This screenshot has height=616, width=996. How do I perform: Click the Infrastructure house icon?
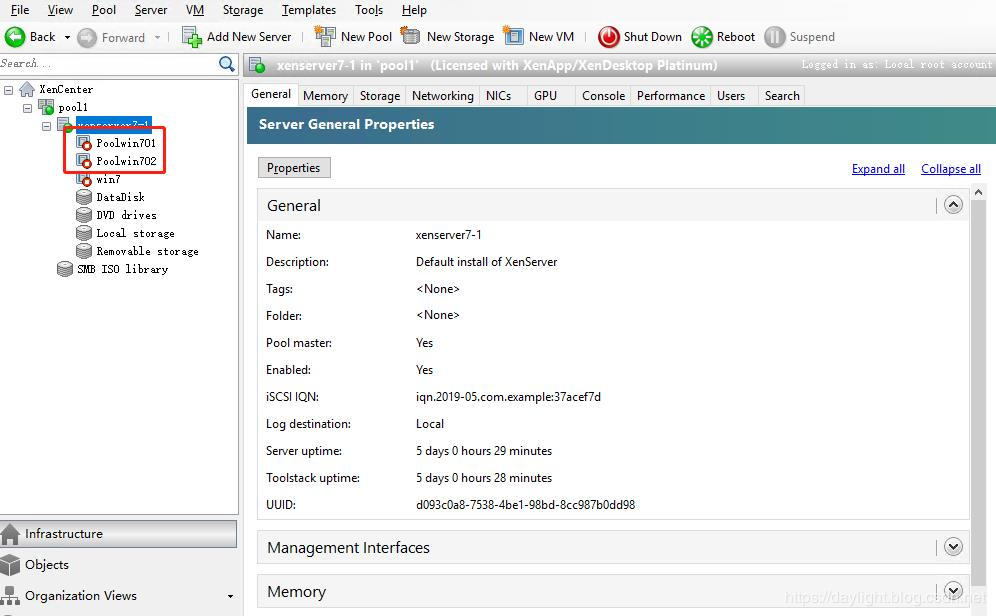[x=11, y=533]
